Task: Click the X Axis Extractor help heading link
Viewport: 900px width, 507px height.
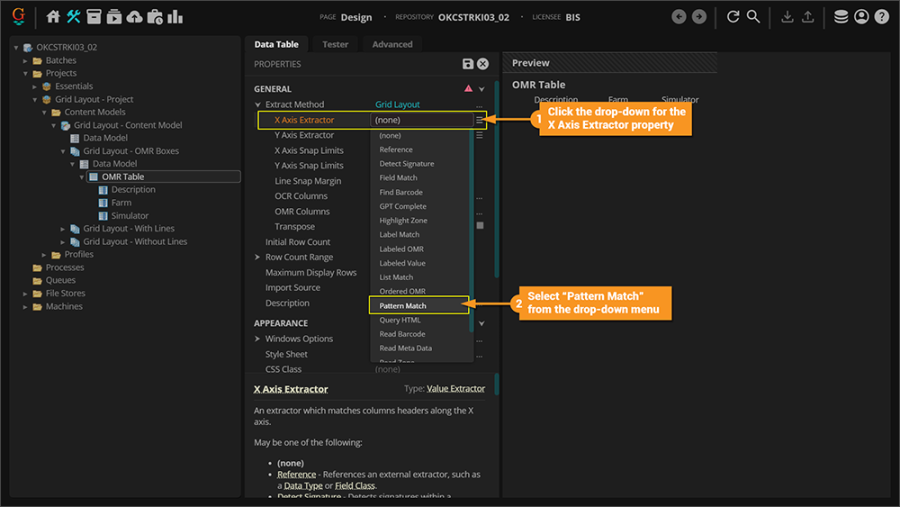Action: pos(291,389)
